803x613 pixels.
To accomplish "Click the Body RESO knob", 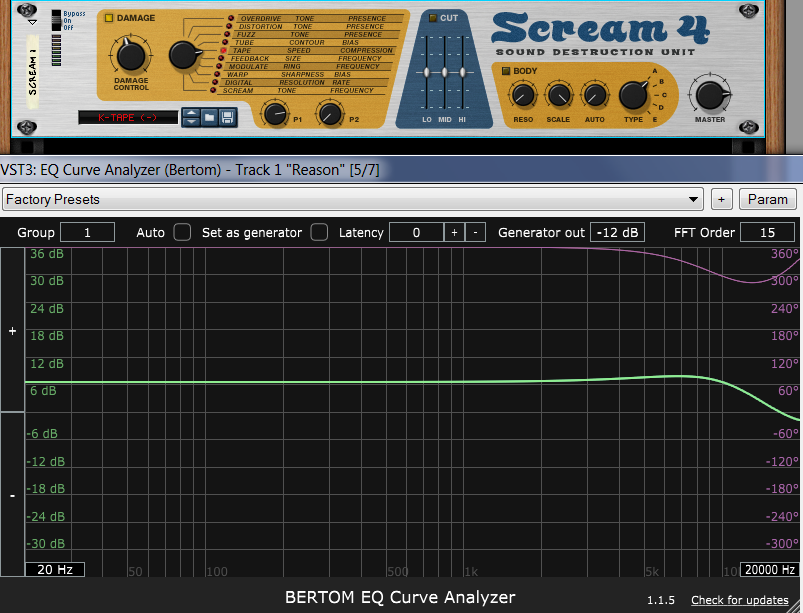I will (523, 95).
